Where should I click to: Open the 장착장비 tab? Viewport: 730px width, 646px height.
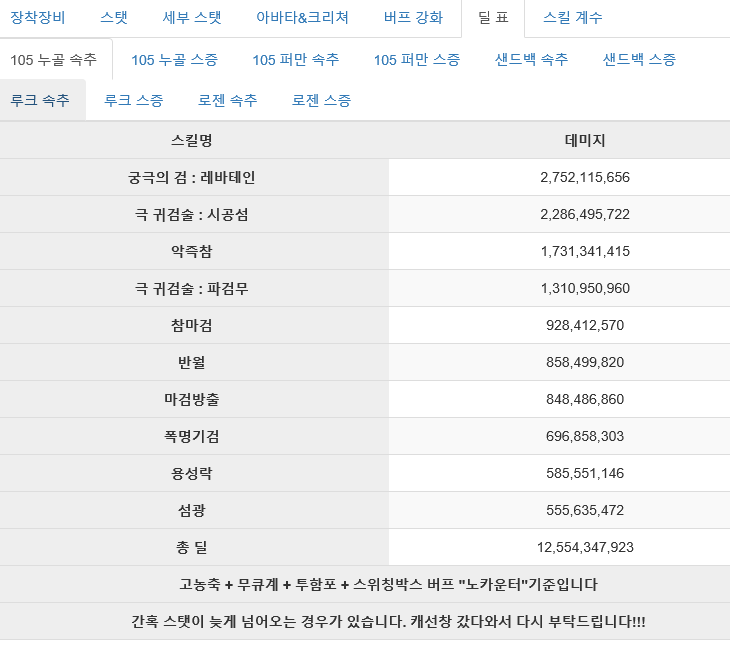click(x=38, y=18)
